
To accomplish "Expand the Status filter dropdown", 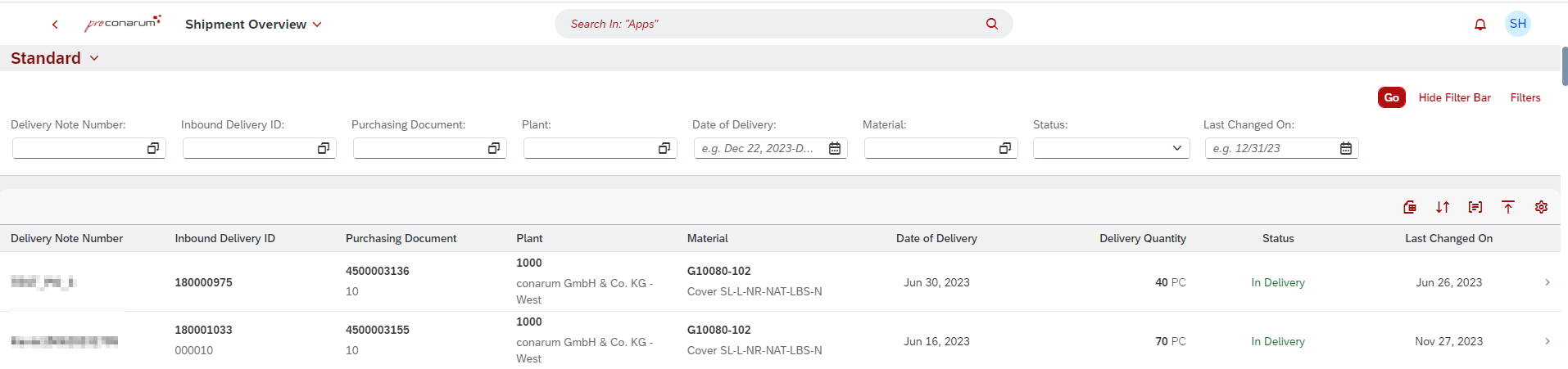I will pyautogui.click(x=1177, y=148).
